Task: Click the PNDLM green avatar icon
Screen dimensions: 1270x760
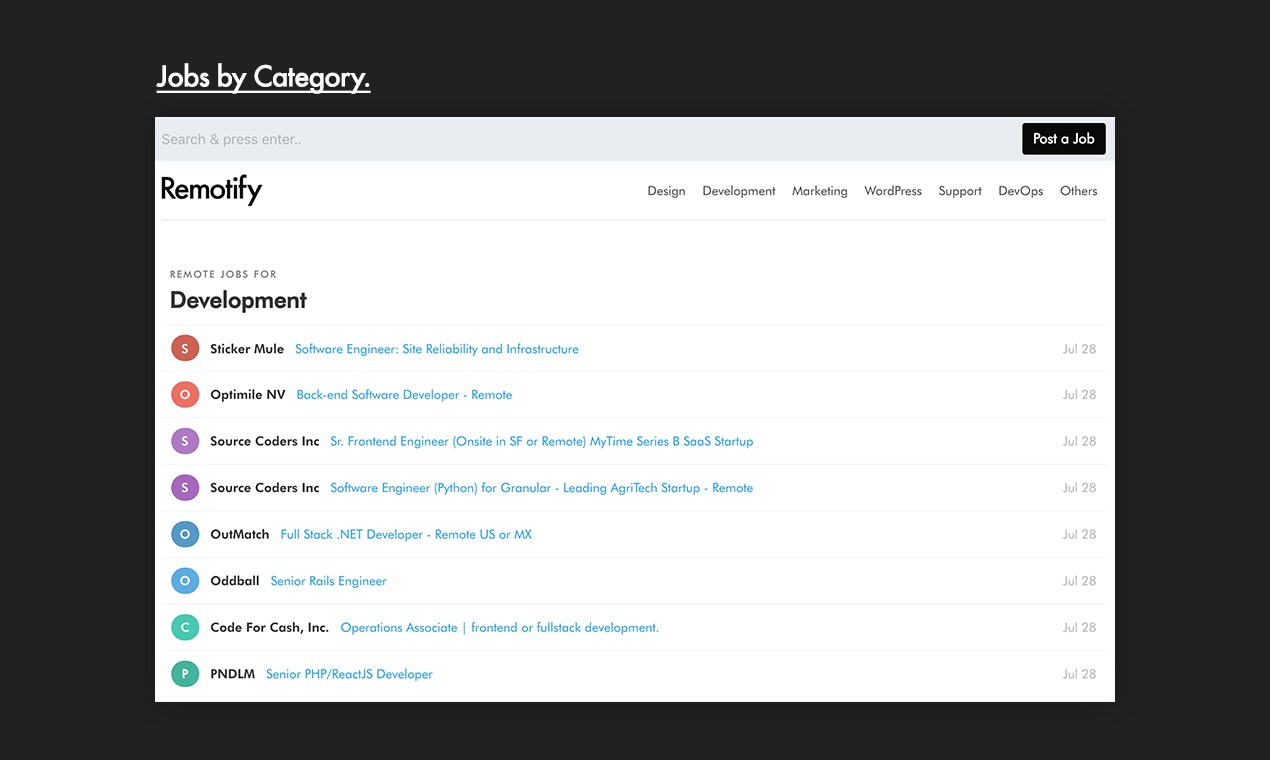Action: tap(185, 673)
